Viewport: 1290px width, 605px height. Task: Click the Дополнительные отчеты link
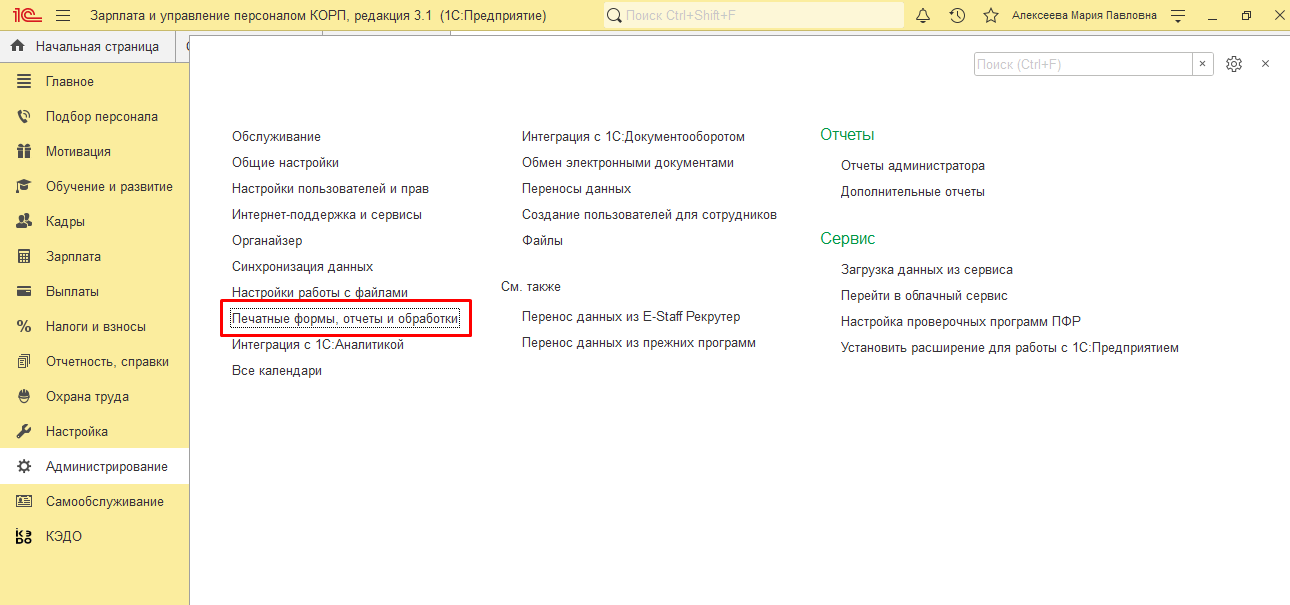pyautogui.click(x=912, y=192)
